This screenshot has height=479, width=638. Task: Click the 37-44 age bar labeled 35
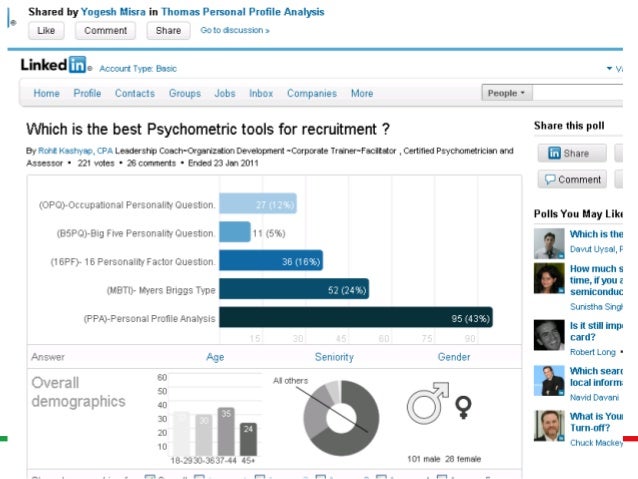[226, 431]
